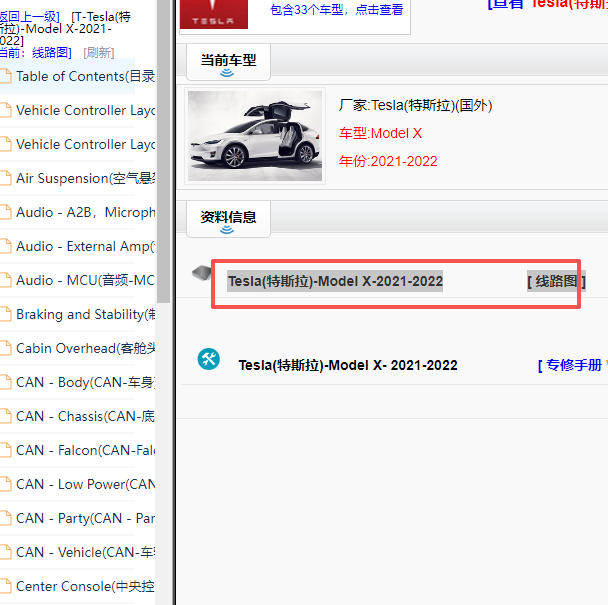Screen dimensions: 608x605
Task: Click the page icon beside CAN - Party
Action: [x=5, y=518]
